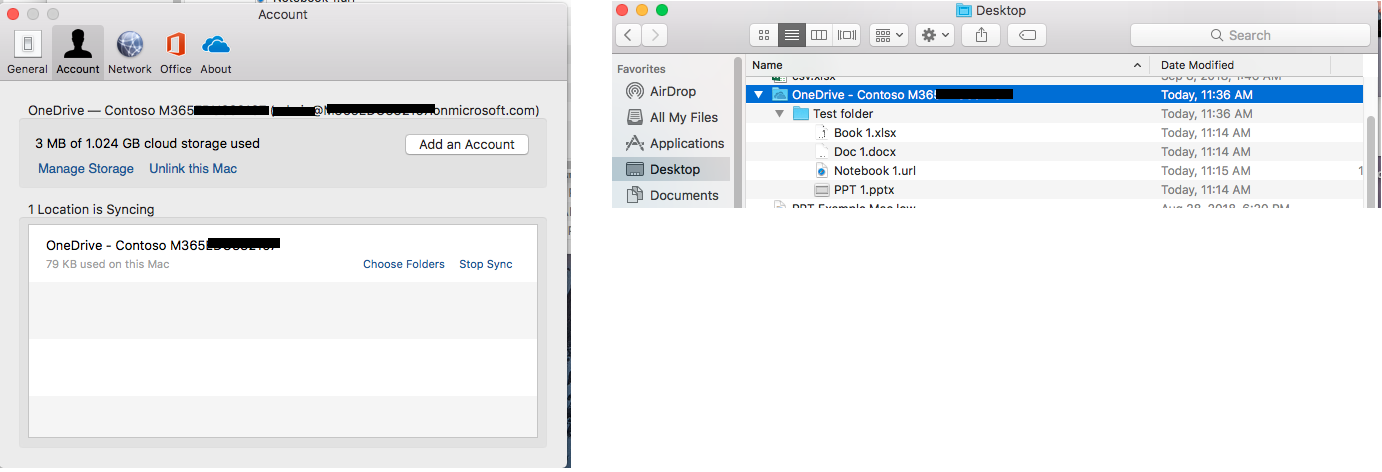Click the Share toolbar button
1382x472 pixels.
[981, 35]
